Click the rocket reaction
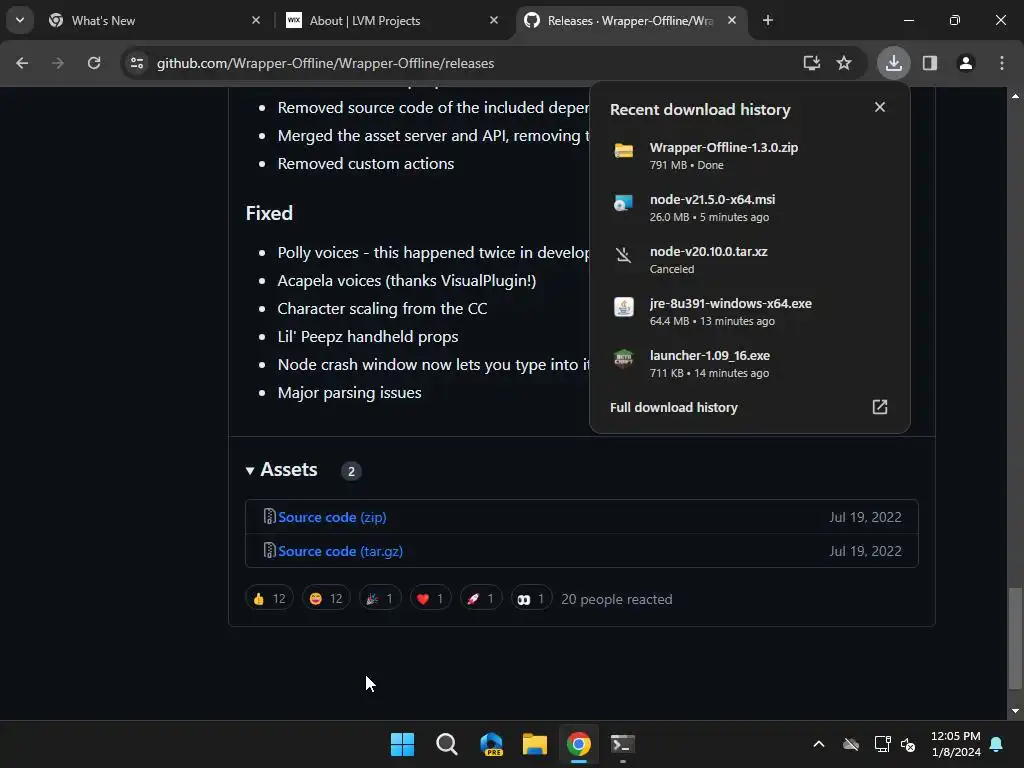Viewport: 1024px width, 768px height. pyautogui.click(x=481, y=599)
